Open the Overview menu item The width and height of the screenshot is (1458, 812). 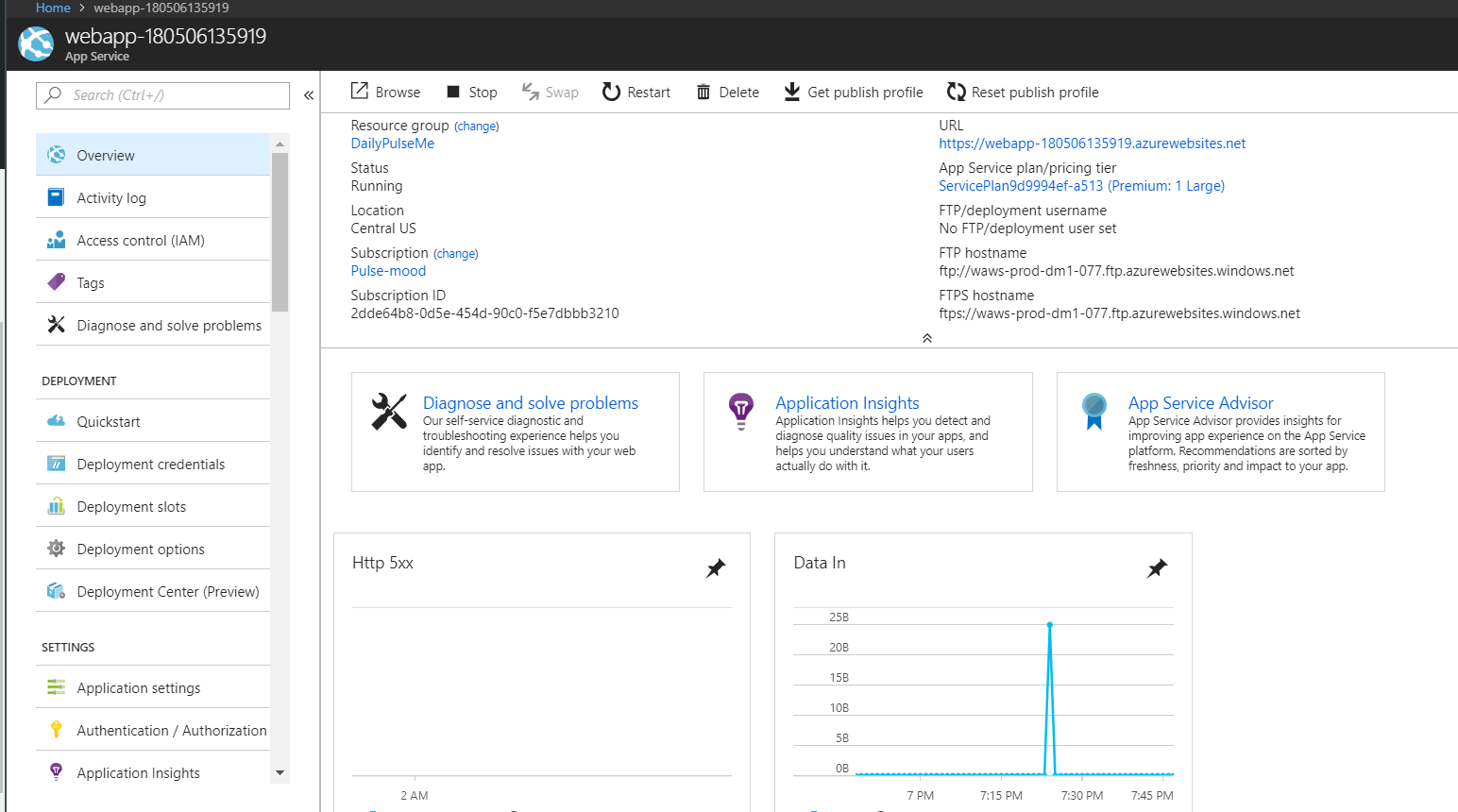153,155
